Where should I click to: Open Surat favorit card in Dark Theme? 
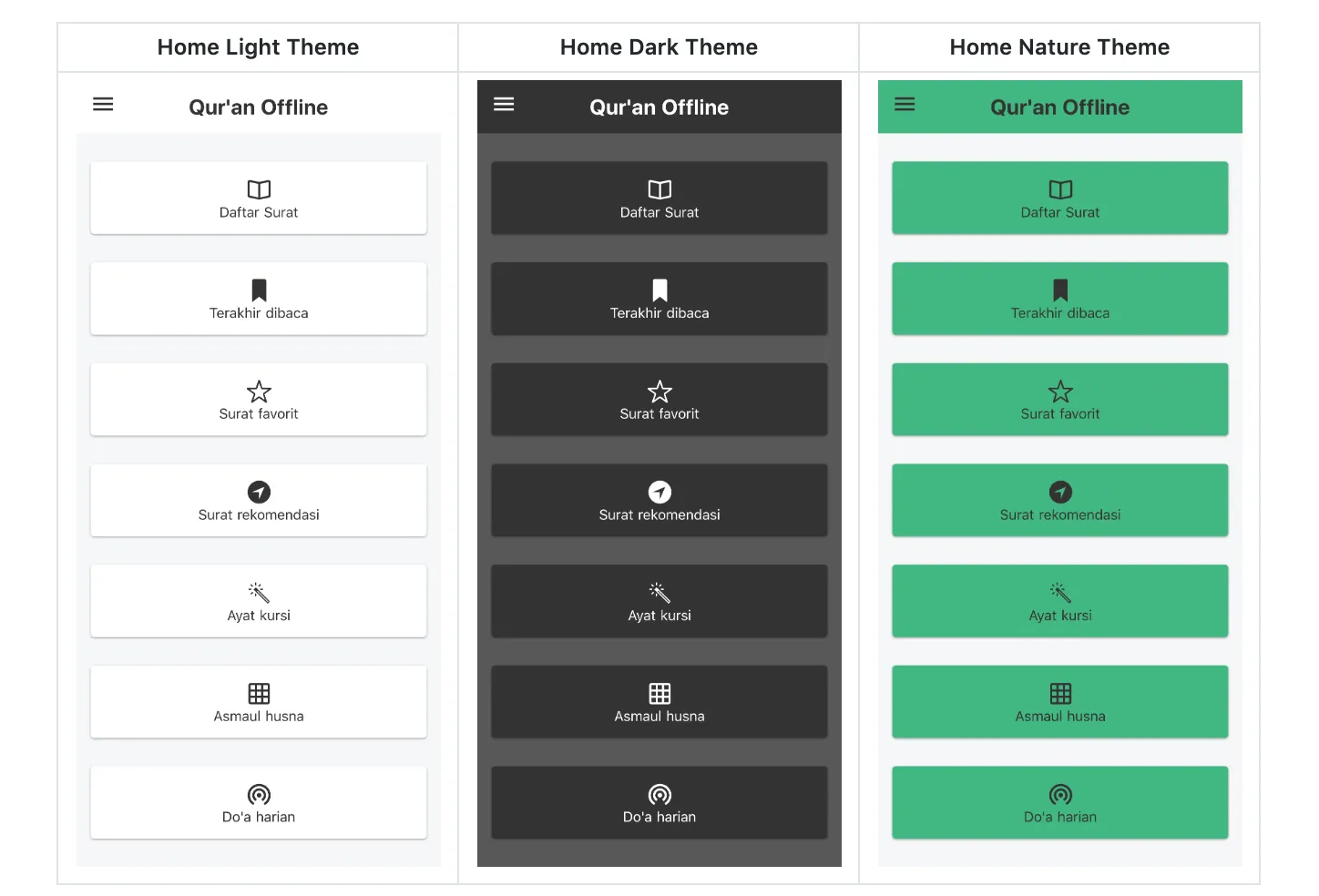(x=659, y=400)
